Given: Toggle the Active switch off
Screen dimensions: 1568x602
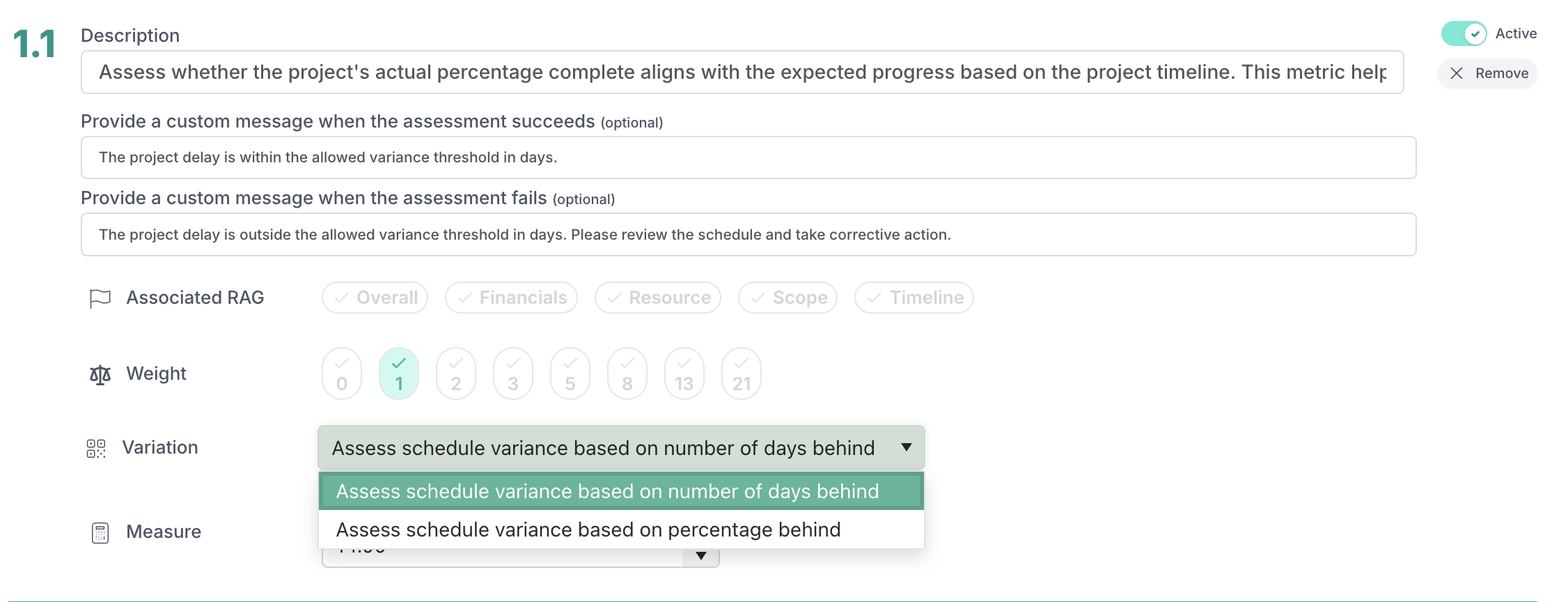Looking at the screenshot, I should pyautogui.click(x=1464, y=33).
